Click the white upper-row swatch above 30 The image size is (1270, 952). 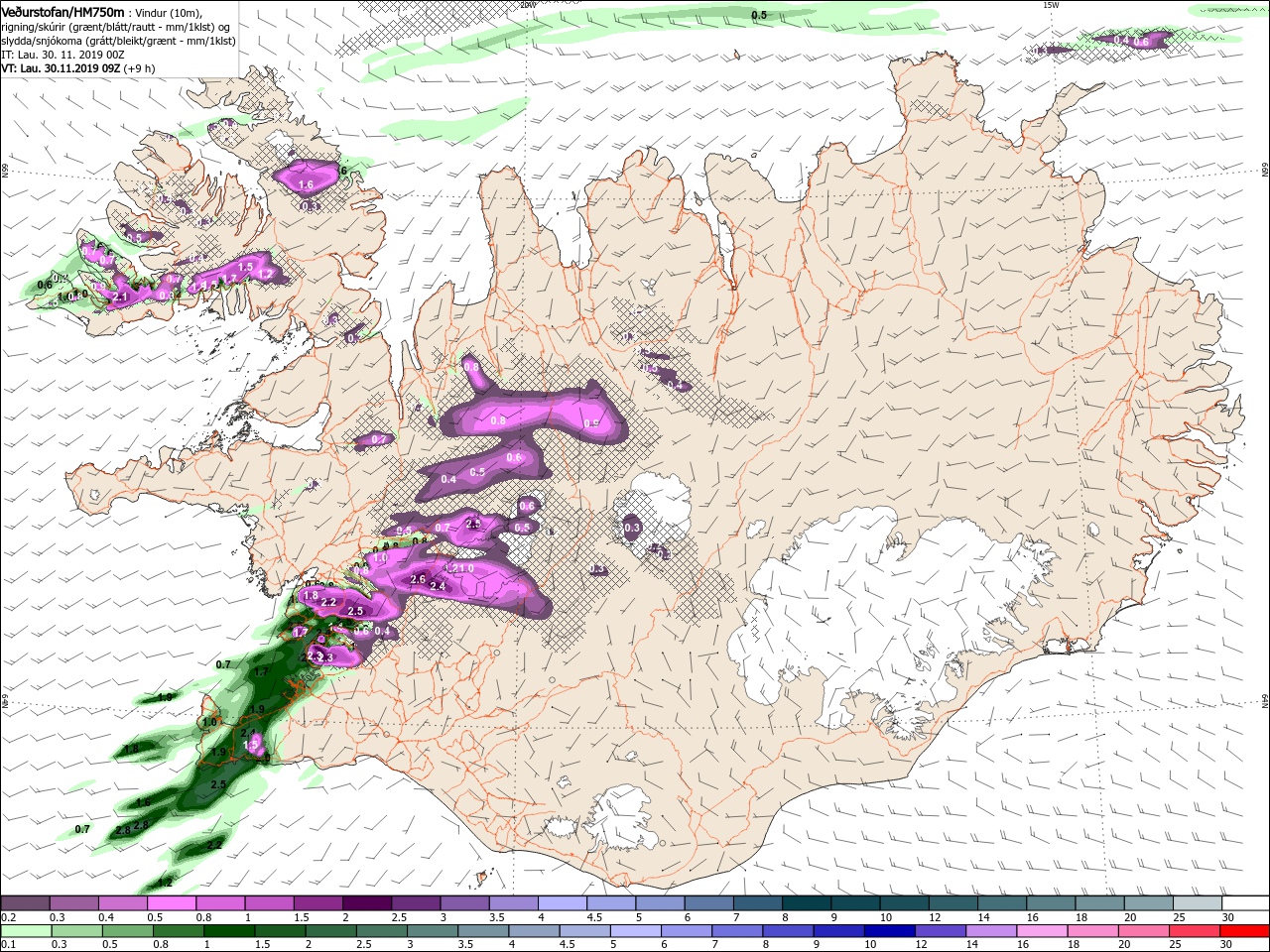point(1244,903)
